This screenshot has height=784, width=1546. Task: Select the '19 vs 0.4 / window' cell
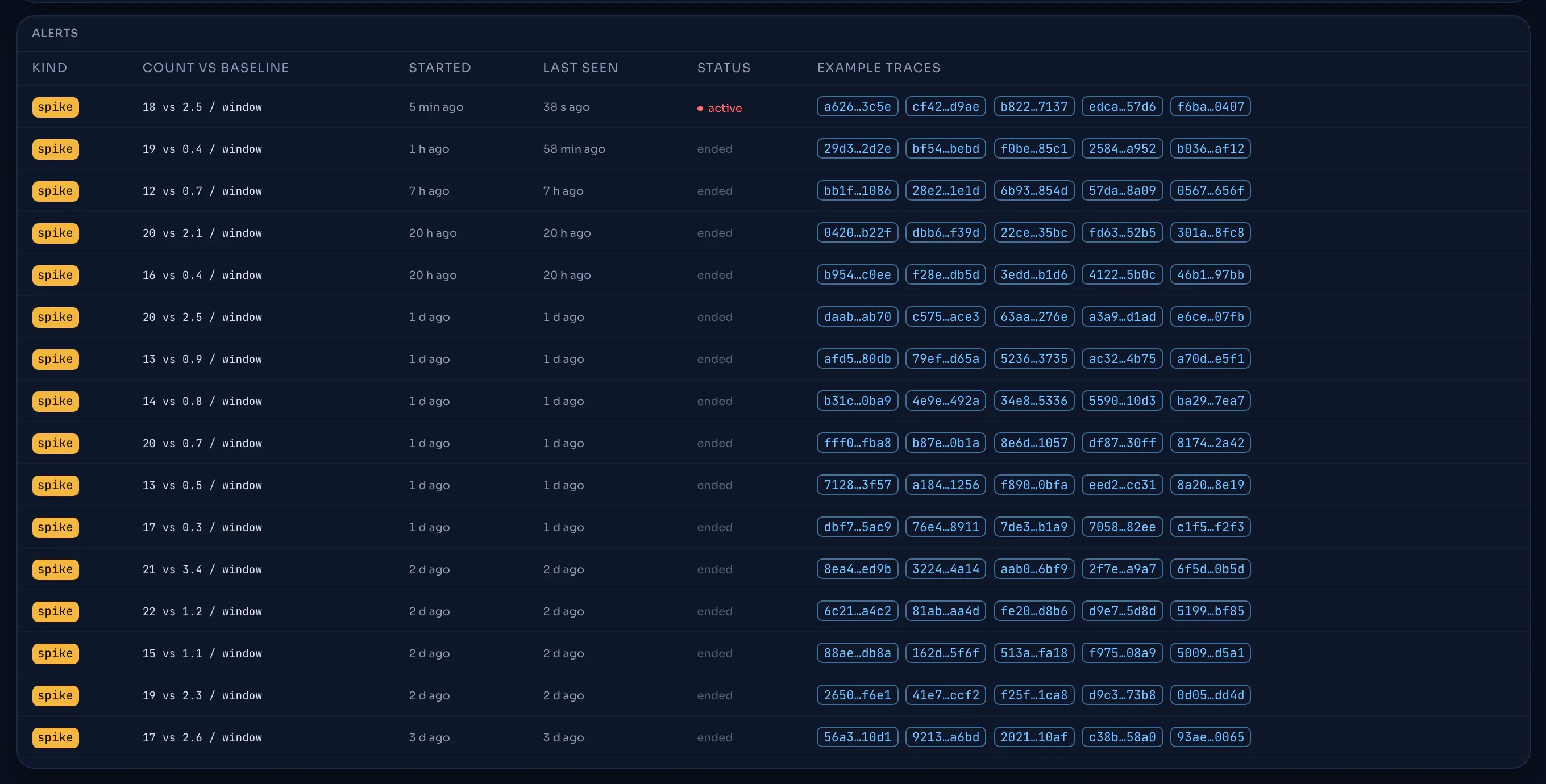pos(202,149)
